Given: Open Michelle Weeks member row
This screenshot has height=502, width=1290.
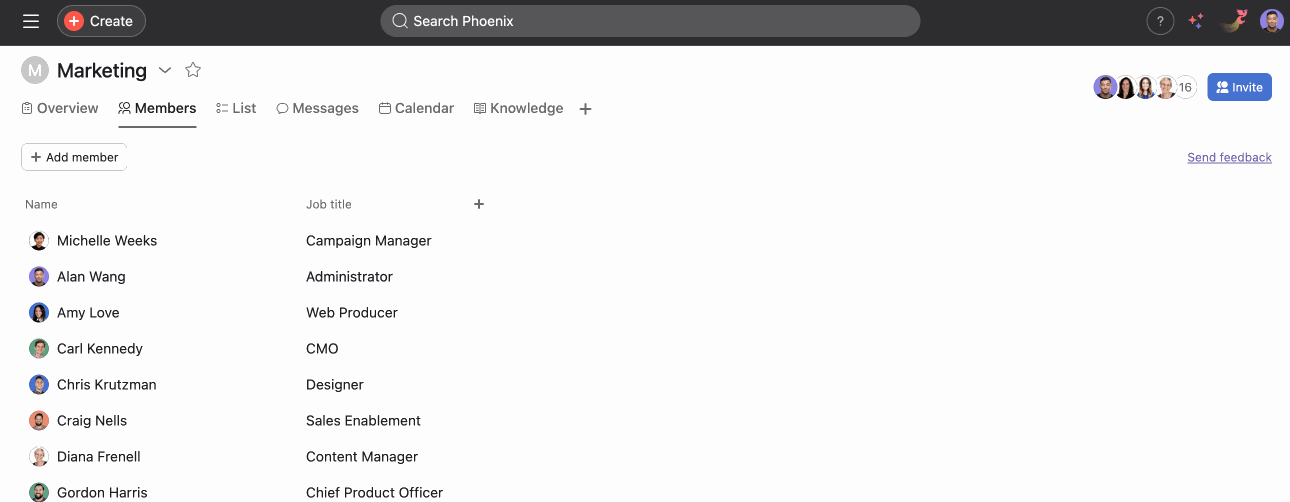Looking at the screenshot, I should click(107, 240).
